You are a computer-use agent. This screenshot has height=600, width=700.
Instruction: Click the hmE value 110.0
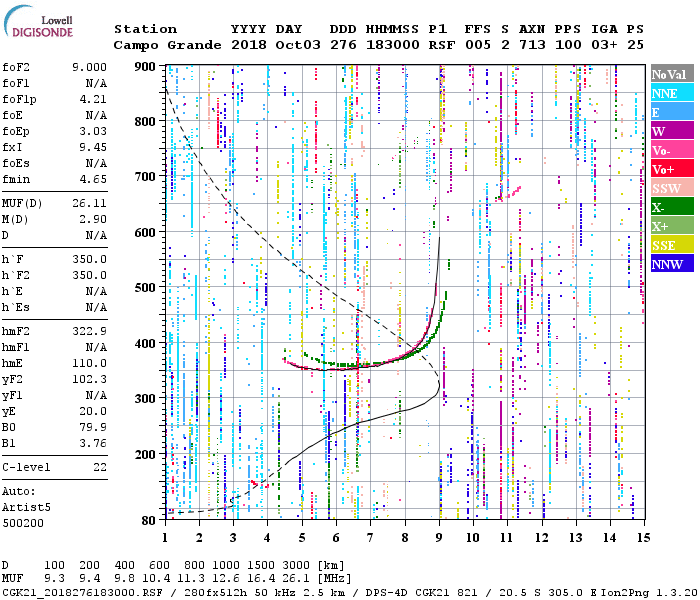pyautogui.click(x=89, y=363)
